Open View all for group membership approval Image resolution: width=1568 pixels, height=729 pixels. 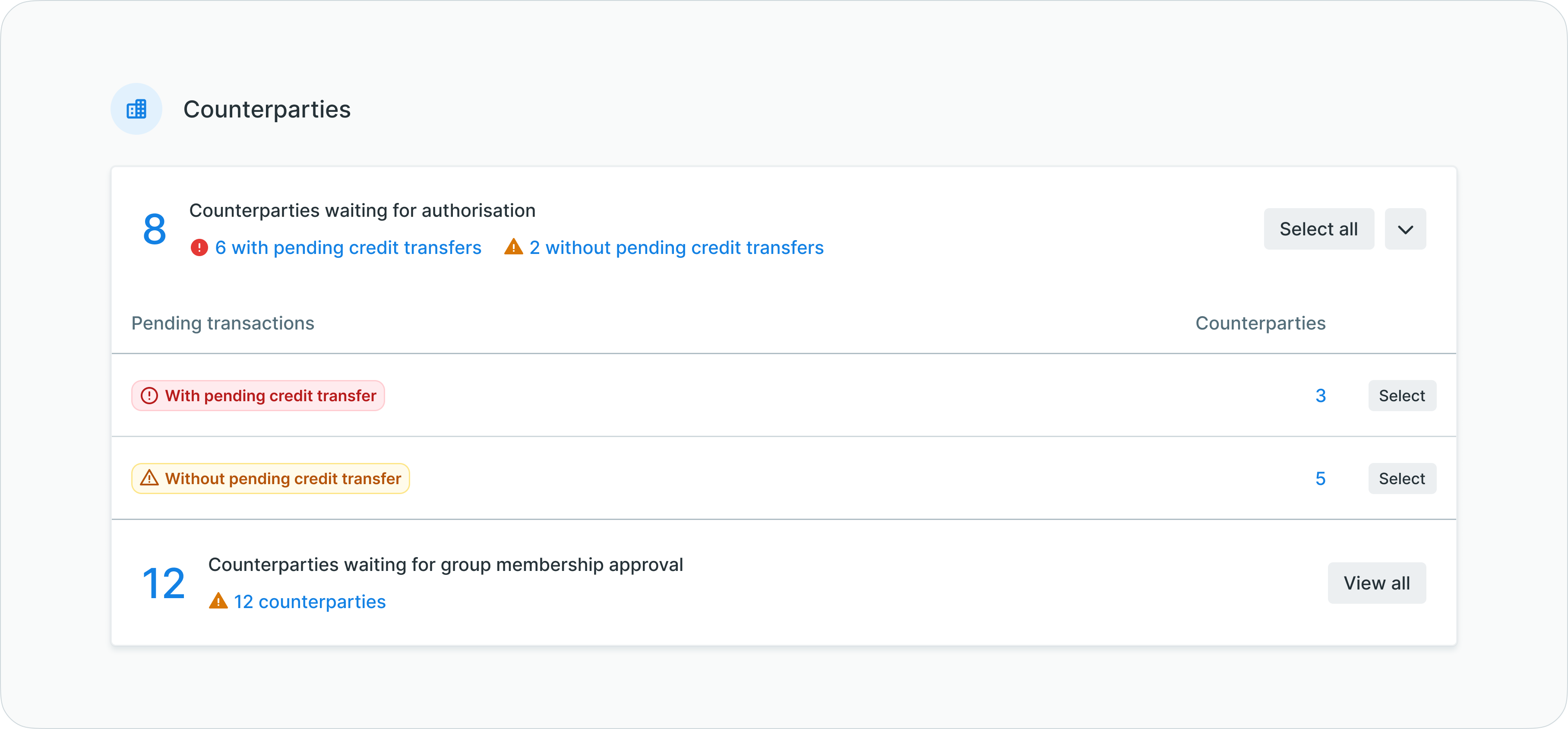[1376, 583]
